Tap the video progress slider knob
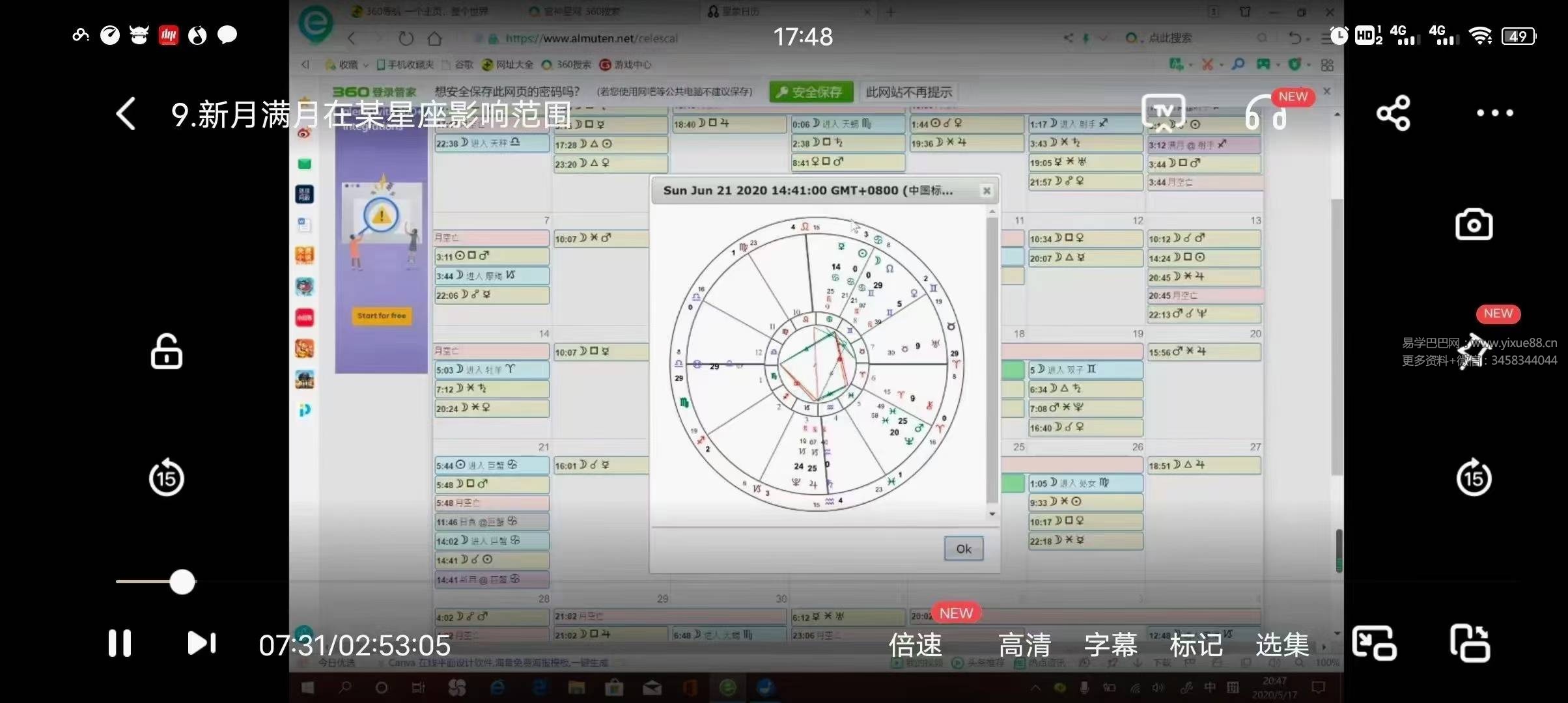This screenshot has width=1568, height=703. tap(182, 582)
